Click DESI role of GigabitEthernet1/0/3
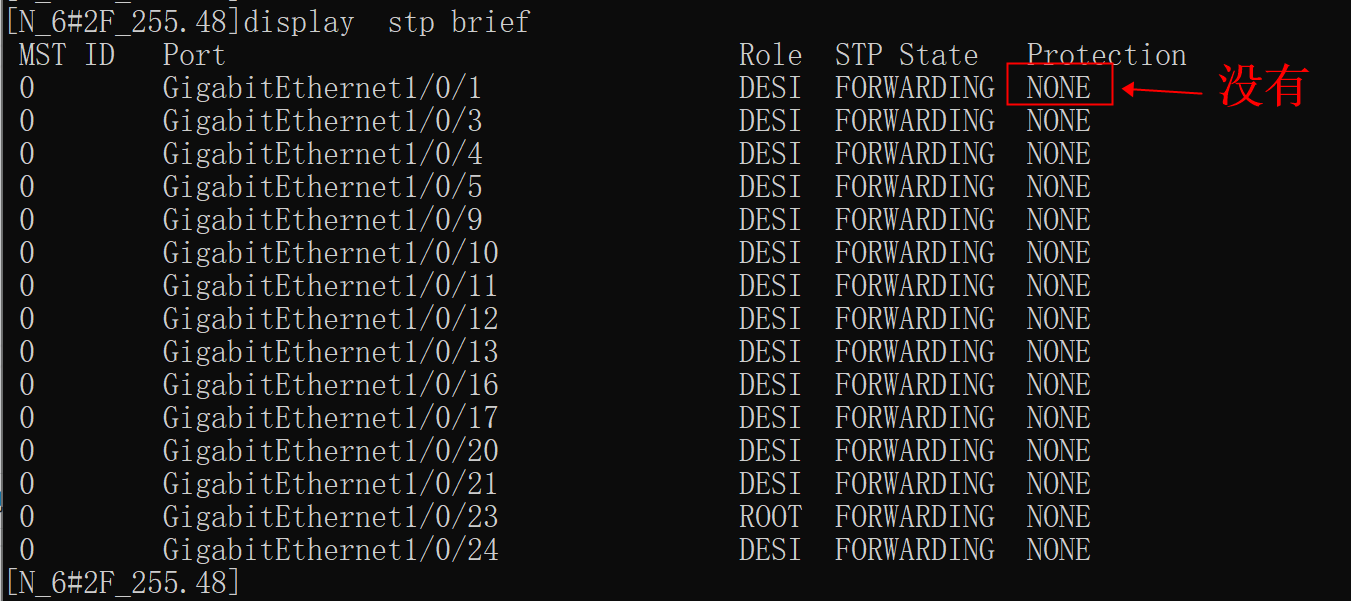This screenshot has width=1351, height=601. point(770,121)
